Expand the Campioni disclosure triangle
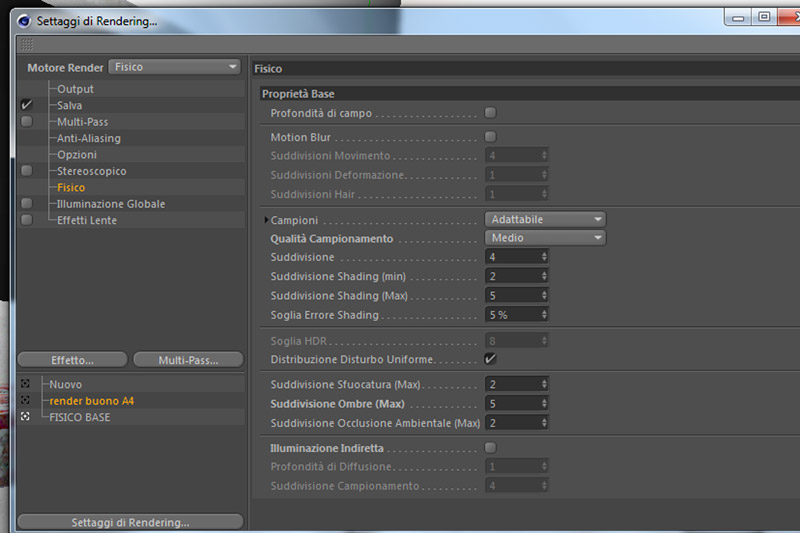The height and width of the screenshot is (533, 800). tap(266, 220)
